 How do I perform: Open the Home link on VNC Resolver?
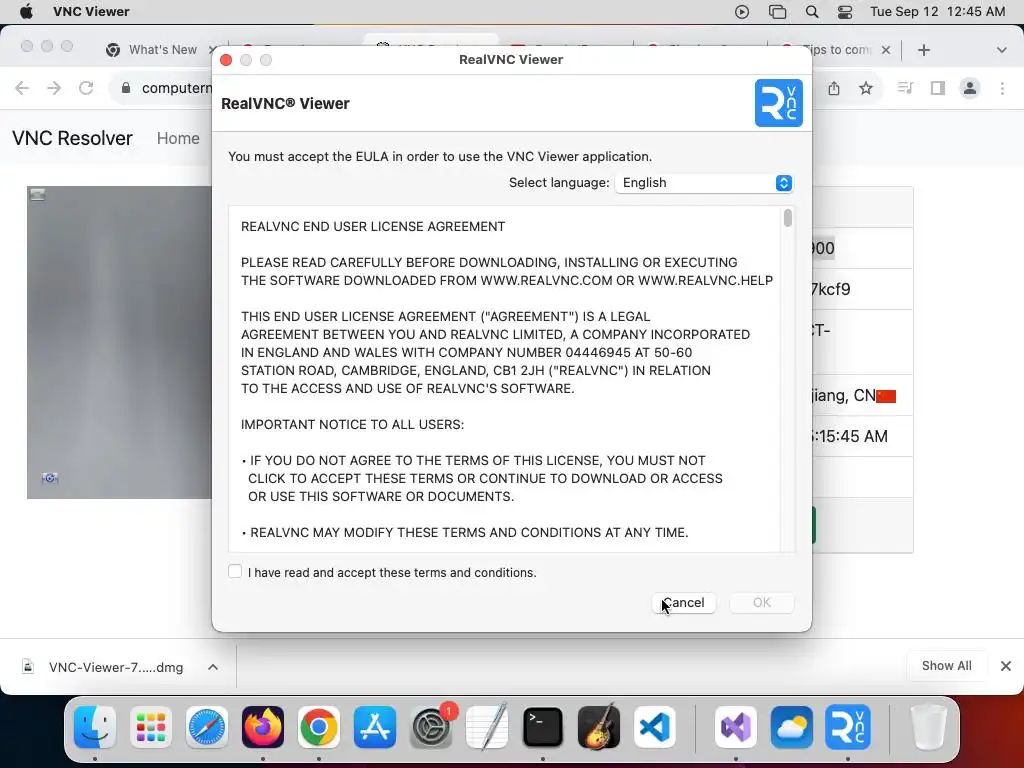click(178, 138)
